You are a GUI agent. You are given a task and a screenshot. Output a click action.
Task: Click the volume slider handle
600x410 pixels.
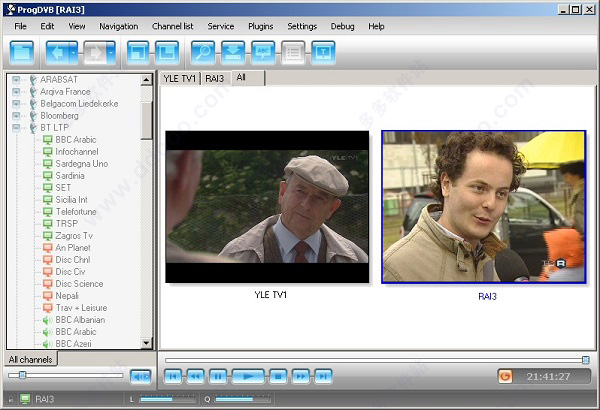click(x=23, y=375)
